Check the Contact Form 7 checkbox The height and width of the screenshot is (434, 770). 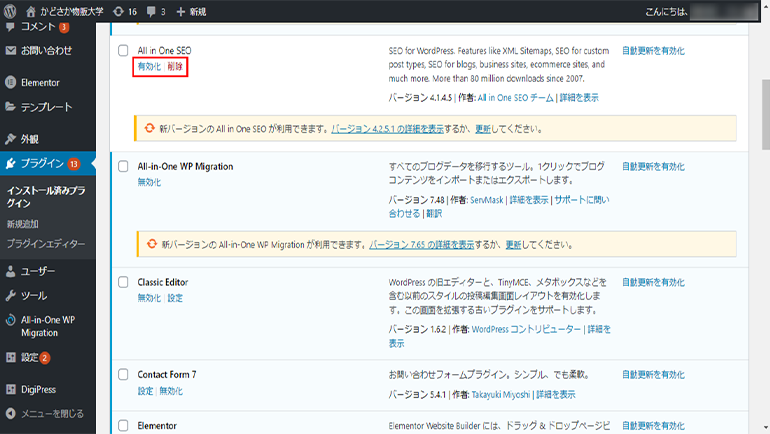tap(123, 375)
